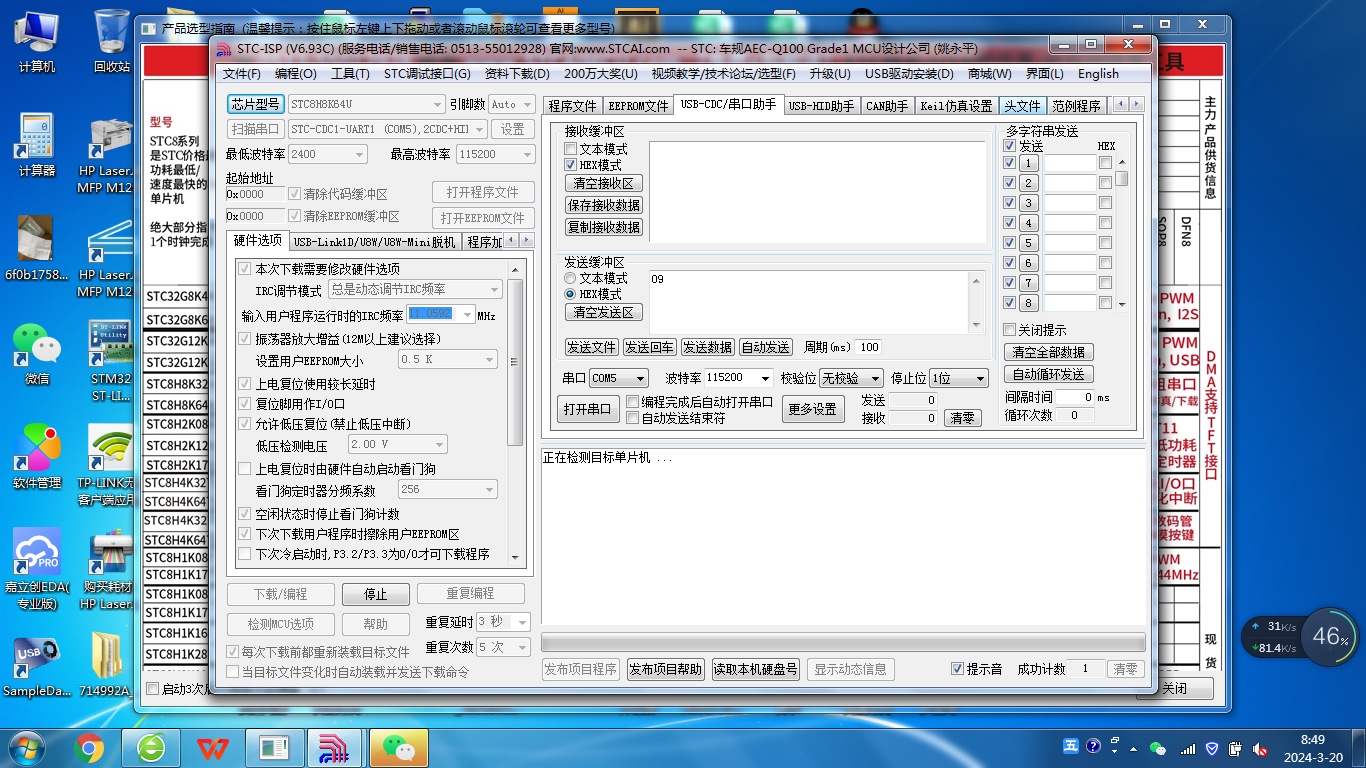Open the 软件管理 desktop shortcut
This screenshot has width=1366, height=768.
coord(37,457)
